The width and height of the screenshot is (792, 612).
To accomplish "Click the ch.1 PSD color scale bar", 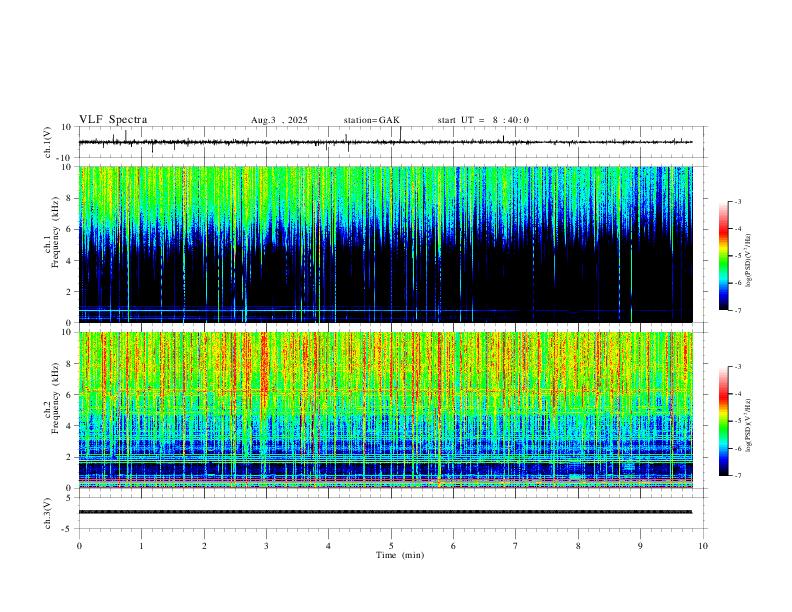I will (x=724, y=256).
